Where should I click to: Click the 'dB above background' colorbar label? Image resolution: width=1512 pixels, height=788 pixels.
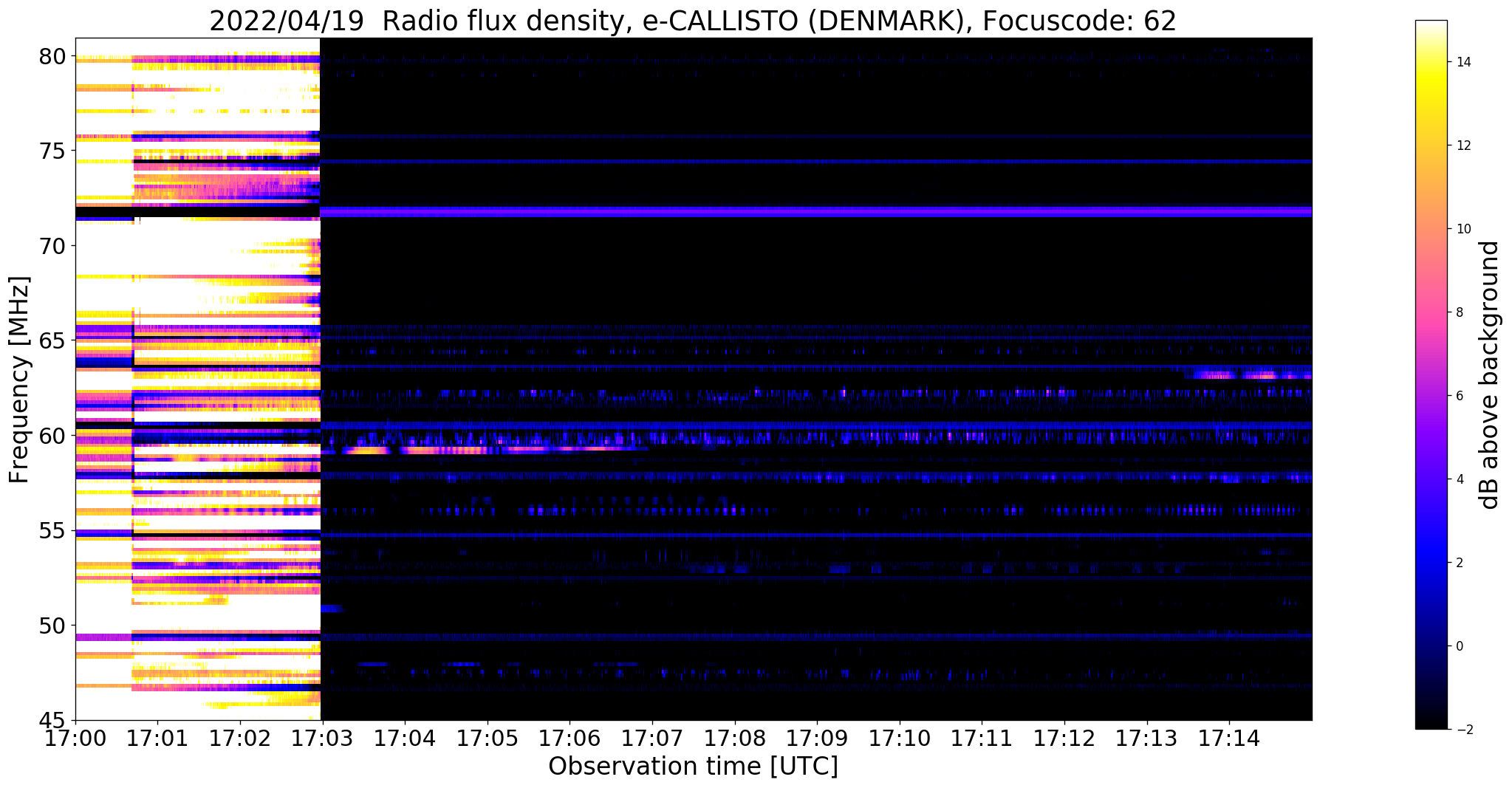(x=1490, y=374)
